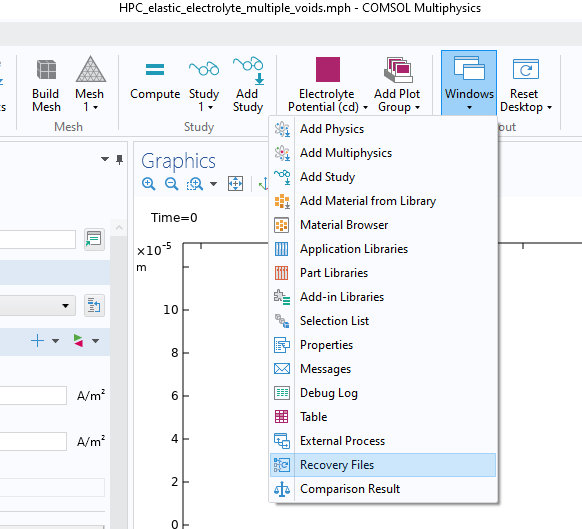Click the Compute equals icon
582x529 pixels.
pyautogui.click(x=155, y=69)
